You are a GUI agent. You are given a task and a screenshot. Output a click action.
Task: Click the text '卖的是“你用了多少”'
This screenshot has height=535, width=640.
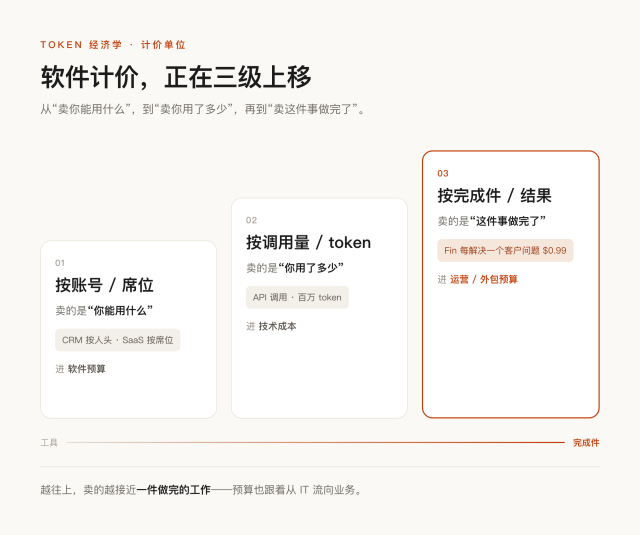pos(295,268)
